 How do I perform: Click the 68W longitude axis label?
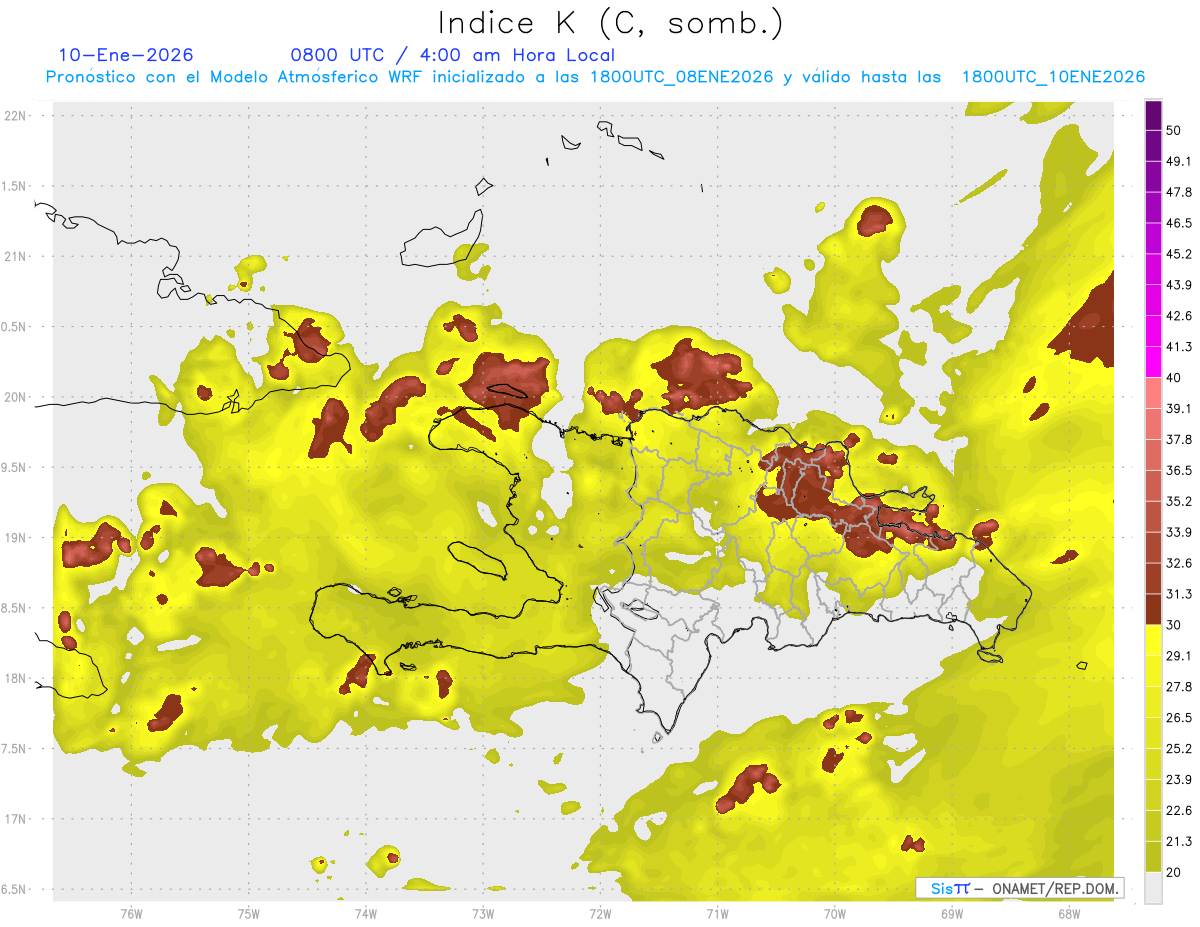tap(1068, 914)
